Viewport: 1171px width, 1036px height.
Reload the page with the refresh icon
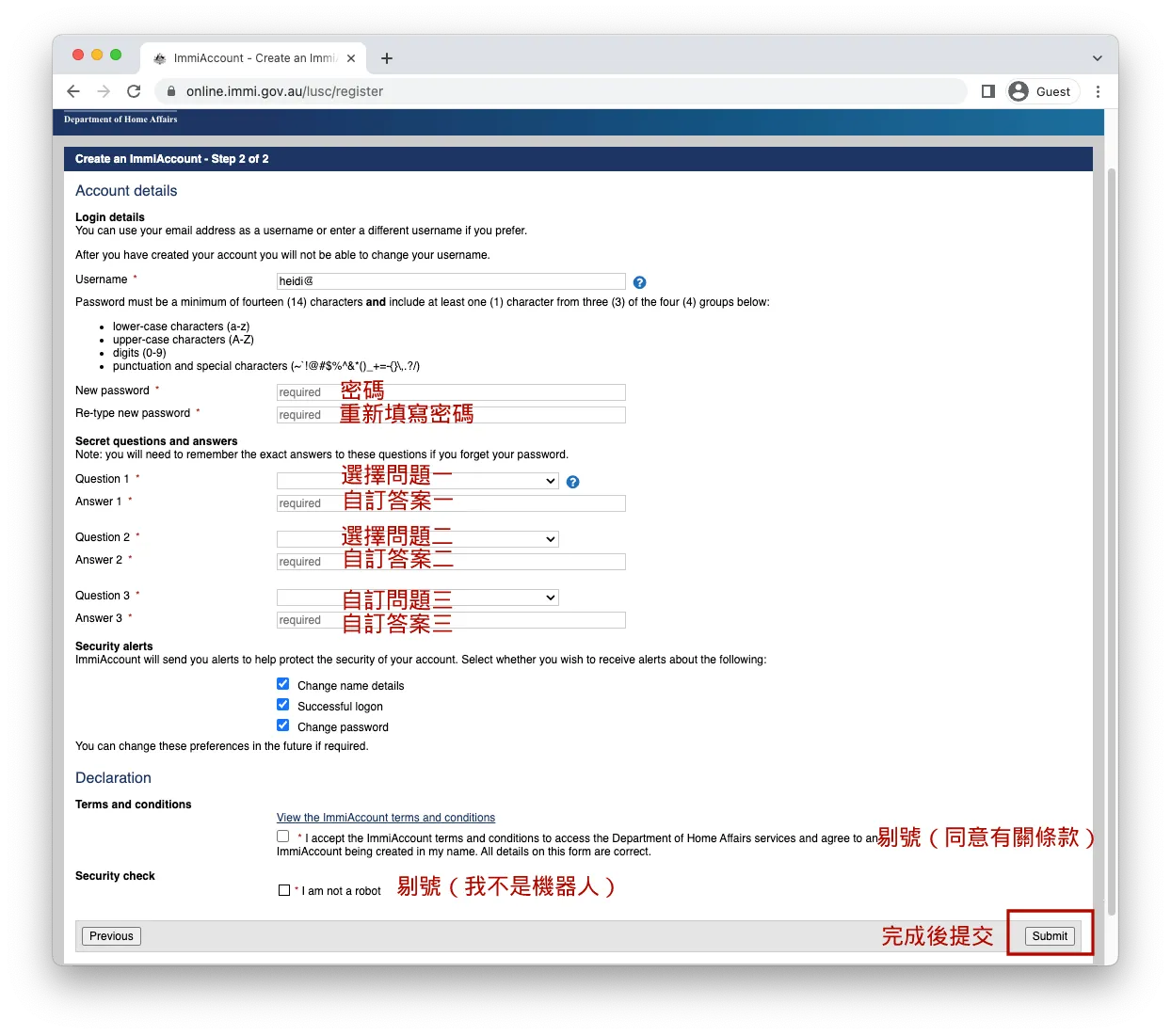coord(134,91)
